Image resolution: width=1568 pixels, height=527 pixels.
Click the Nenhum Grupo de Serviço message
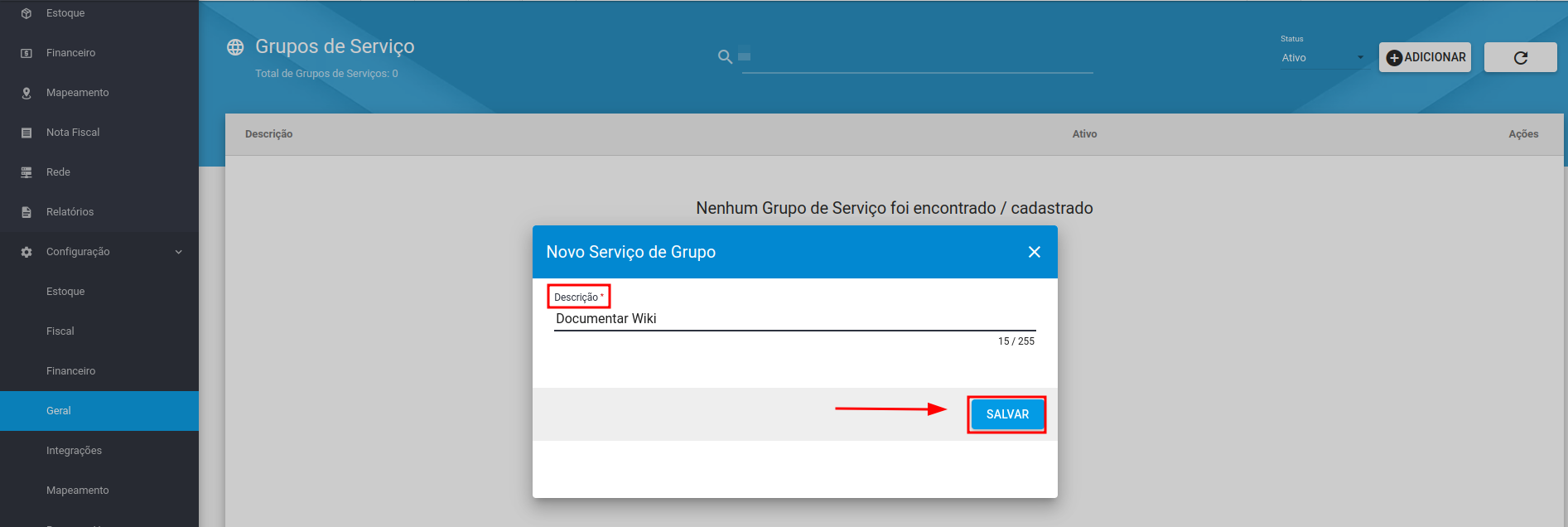click(895, 208)
